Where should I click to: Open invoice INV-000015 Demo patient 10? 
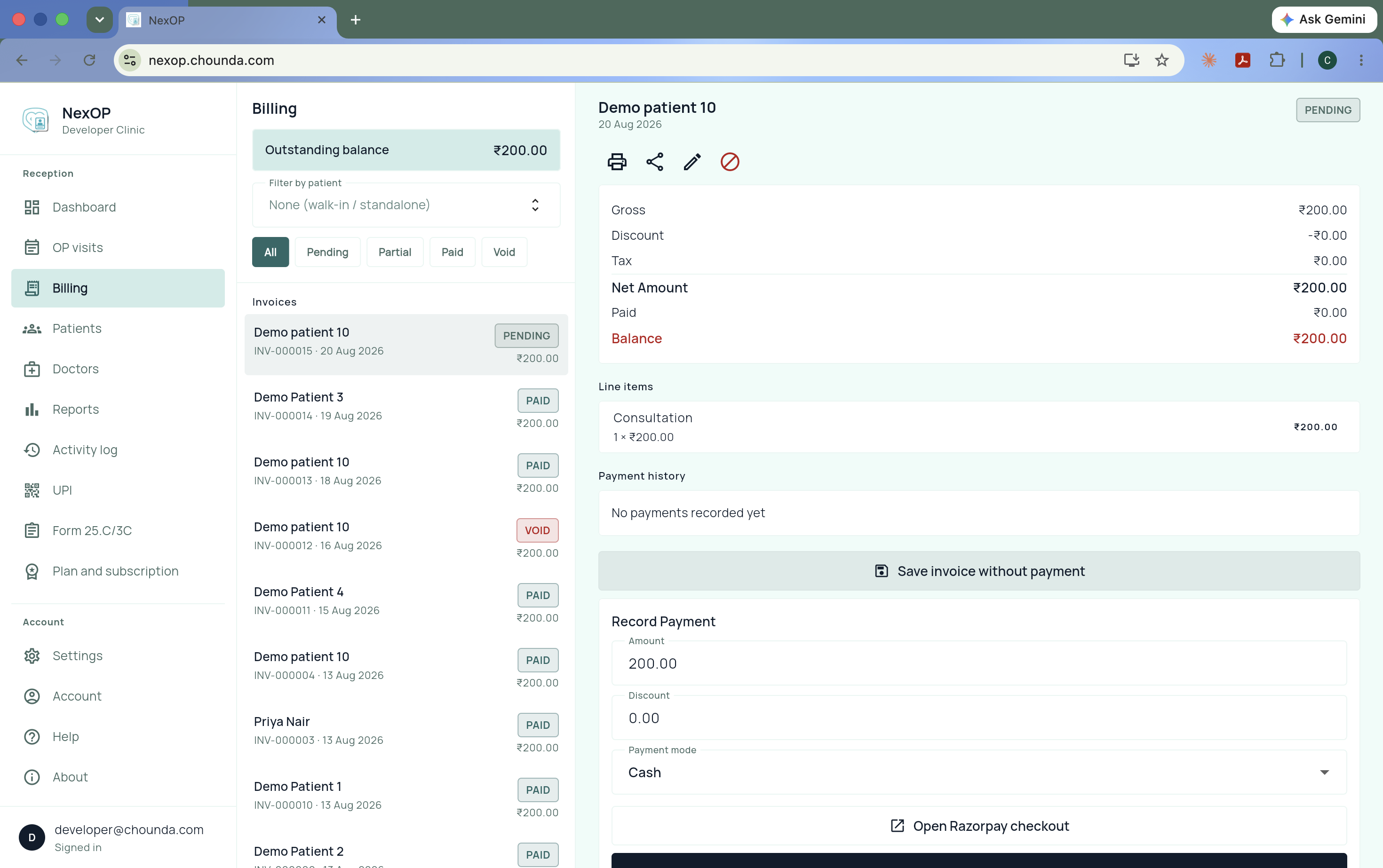pyautogui.click(x=406, y=345)
